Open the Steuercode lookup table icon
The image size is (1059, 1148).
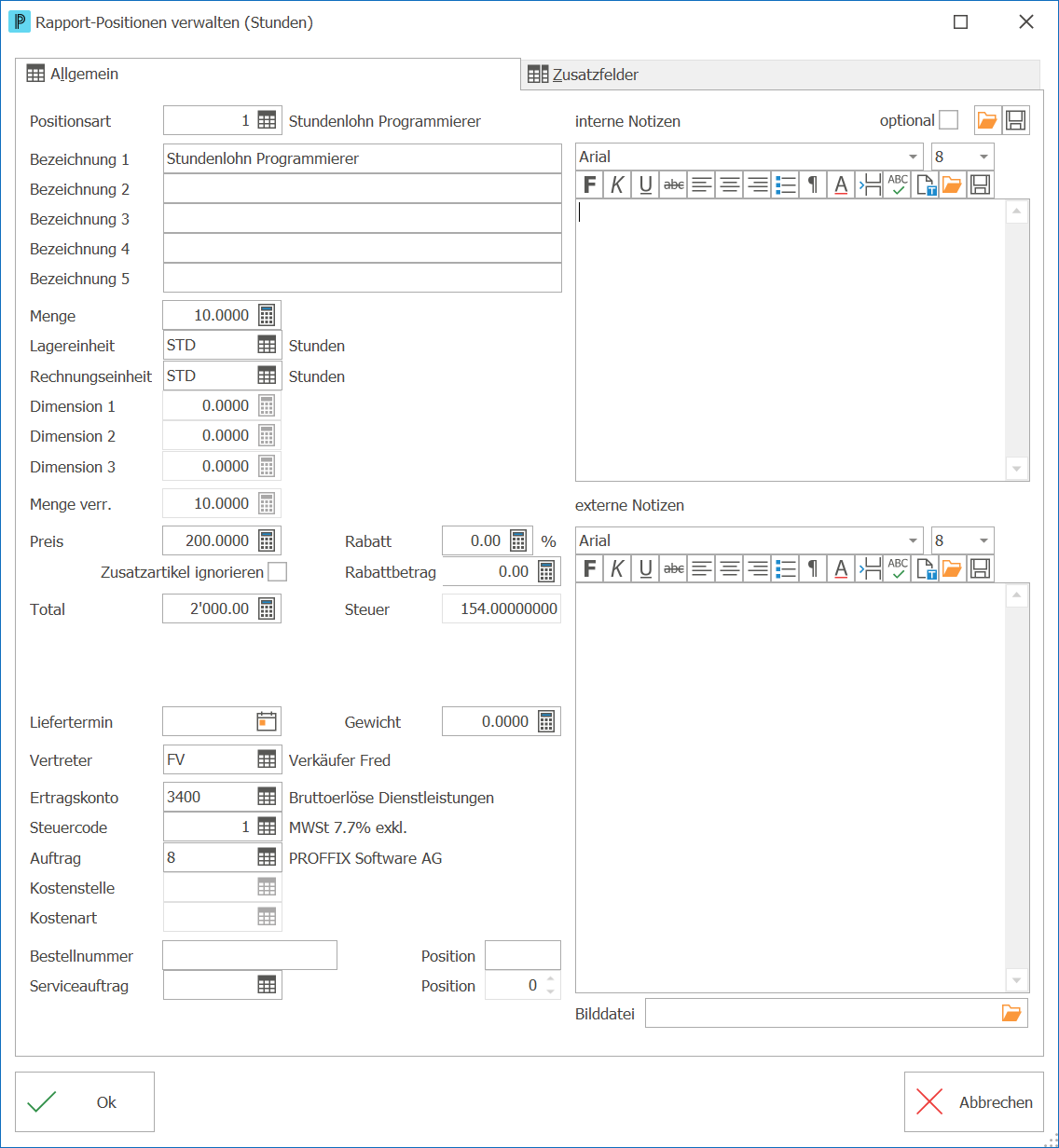coord(267,827)
